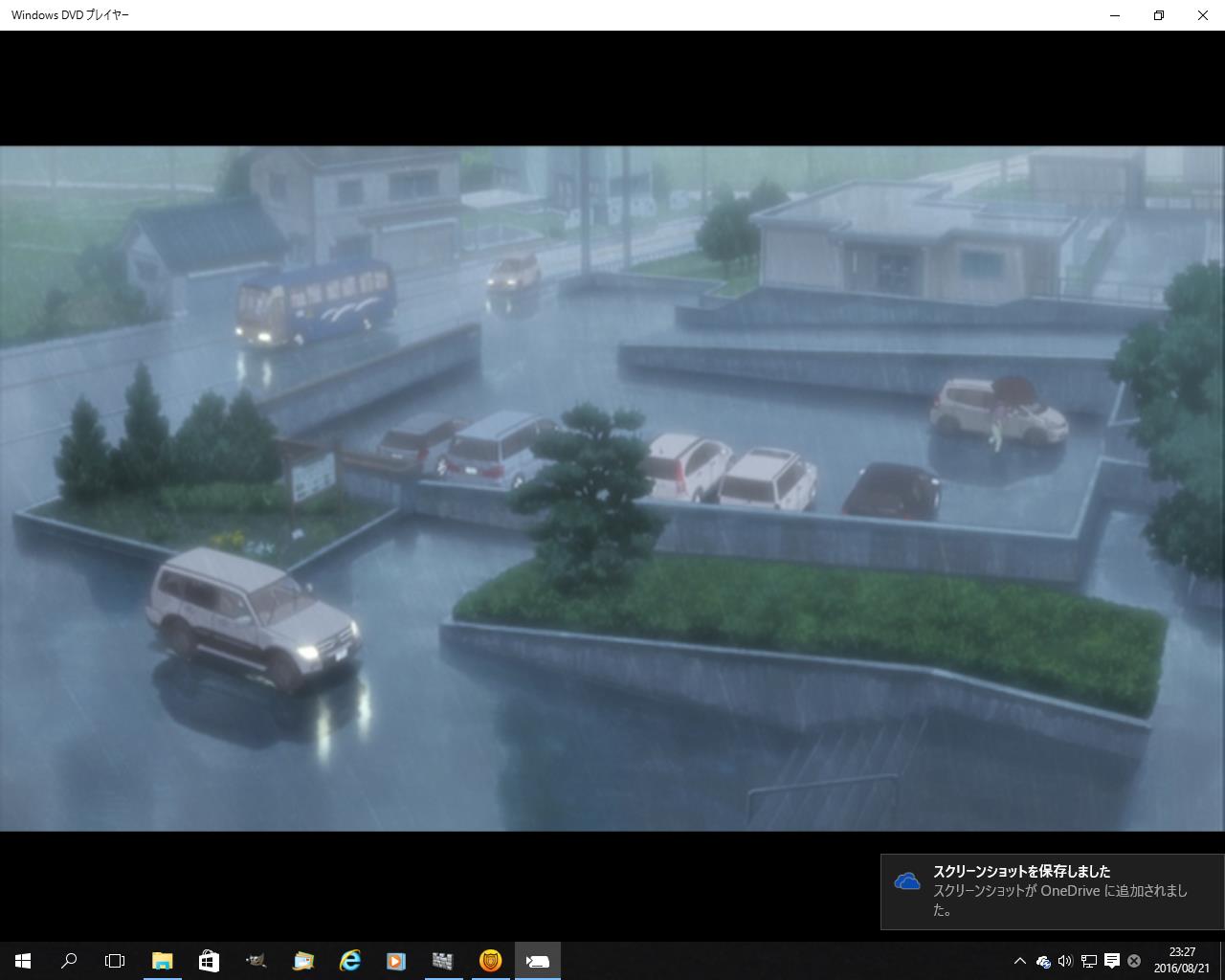Open the network connection tray icon
The width and height of the screenshot is (1225, 980).
pos(1089,961)
